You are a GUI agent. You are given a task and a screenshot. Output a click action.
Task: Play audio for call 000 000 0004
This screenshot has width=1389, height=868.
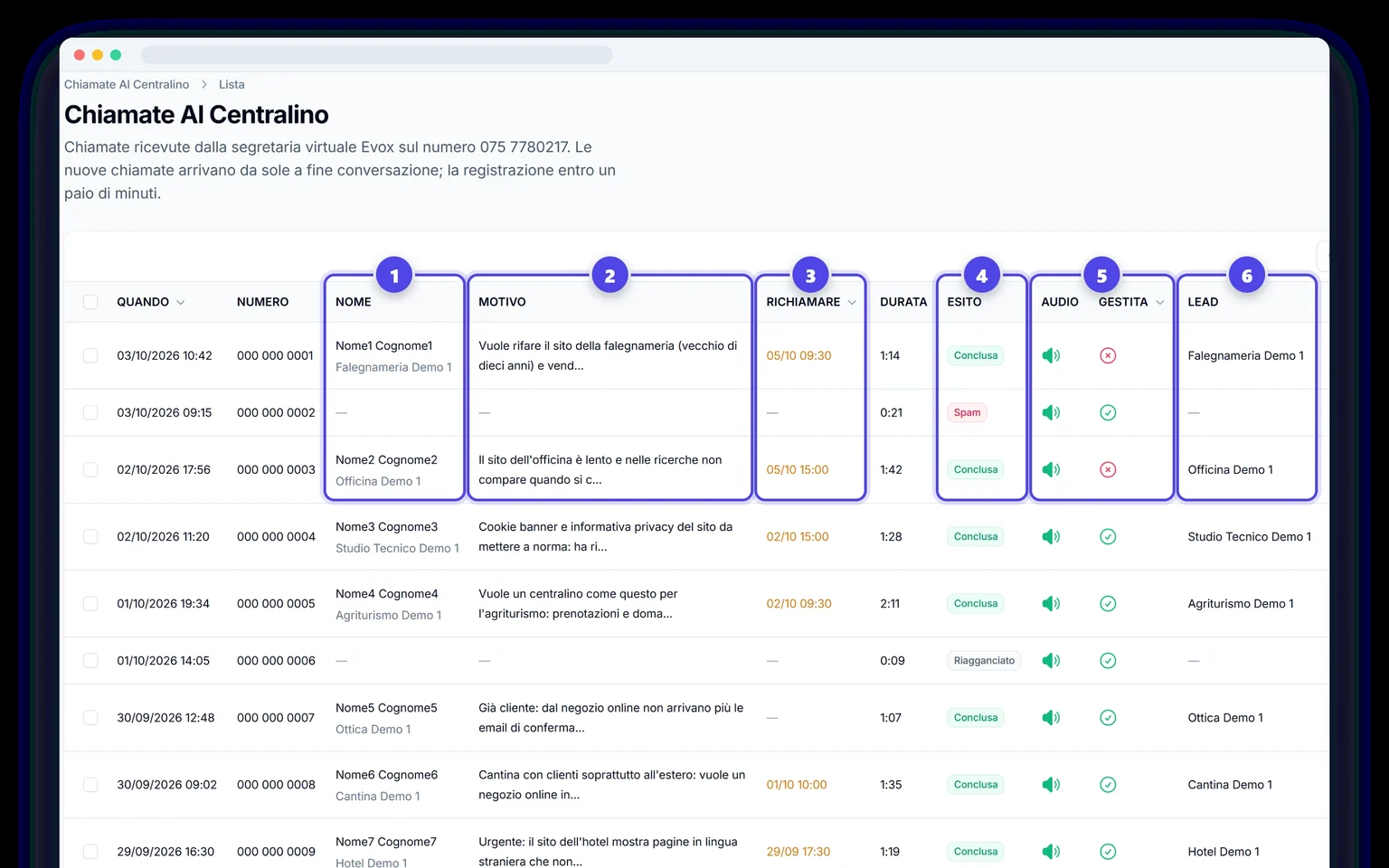pos(1051,536)
